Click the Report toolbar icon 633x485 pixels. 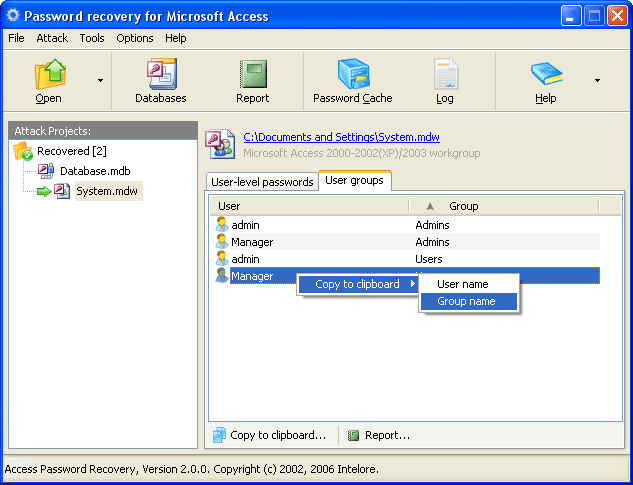click(x=253, y=75)
